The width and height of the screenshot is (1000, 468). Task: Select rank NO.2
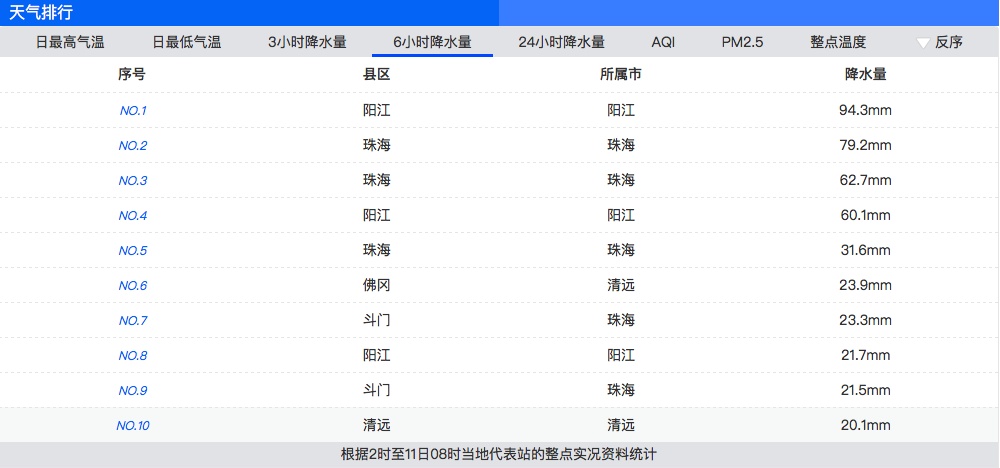coord(133,146)
